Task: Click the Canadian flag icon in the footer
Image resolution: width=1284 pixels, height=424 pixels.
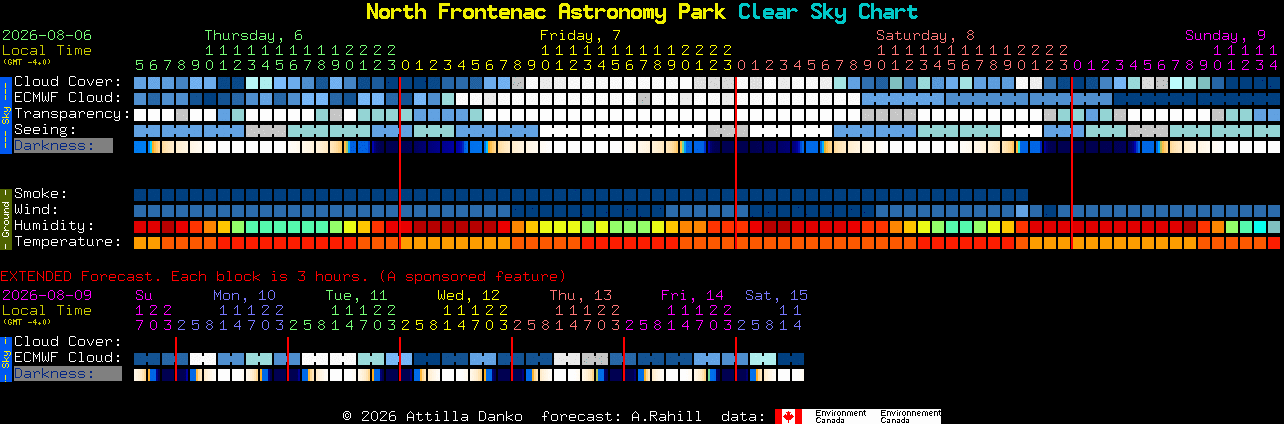Action: pos(788,416)
